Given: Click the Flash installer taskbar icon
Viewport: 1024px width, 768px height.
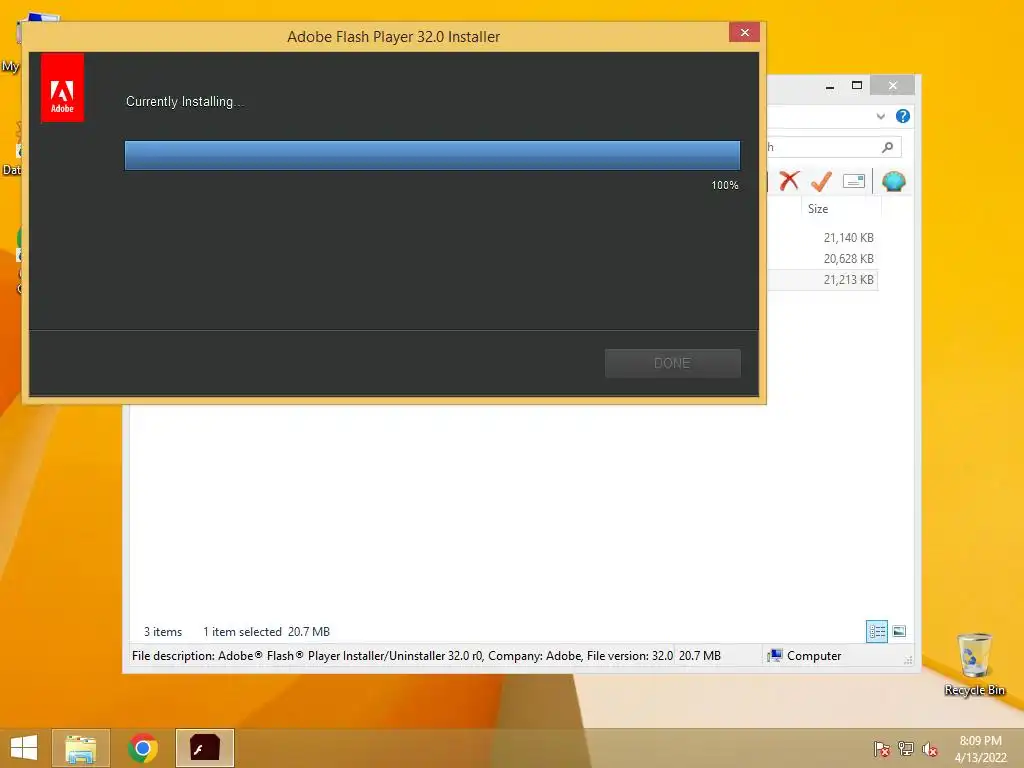Looking at the screenshot, I should point(204,748).
